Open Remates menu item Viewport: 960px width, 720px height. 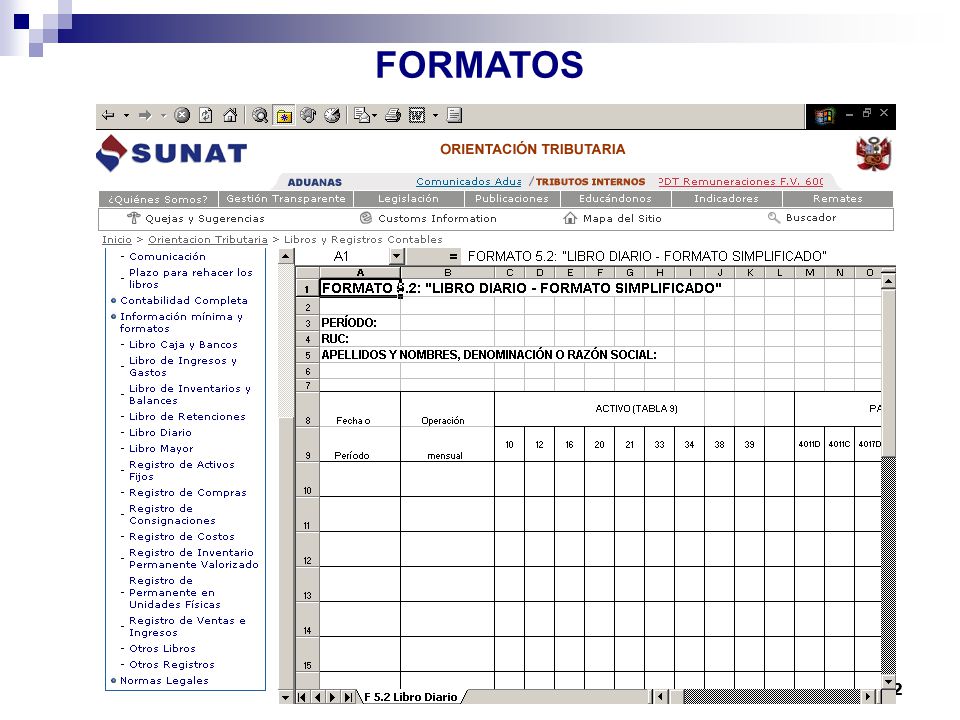point(838,198)
